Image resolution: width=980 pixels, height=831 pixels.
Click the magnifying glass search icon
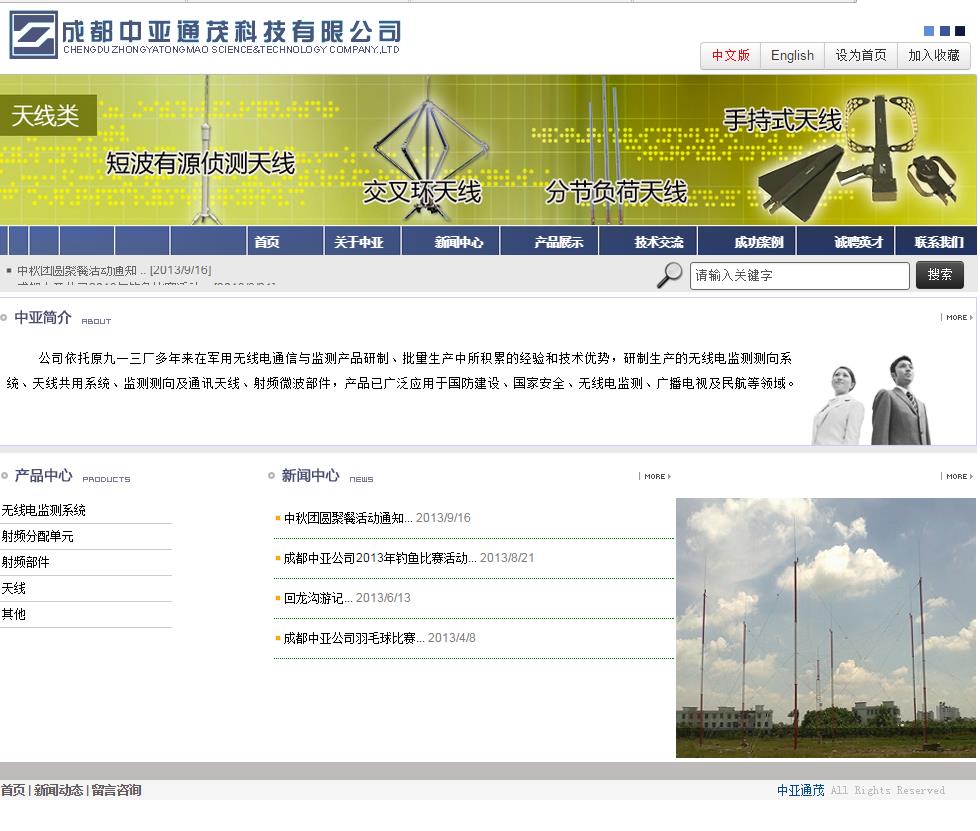[669, 275]
